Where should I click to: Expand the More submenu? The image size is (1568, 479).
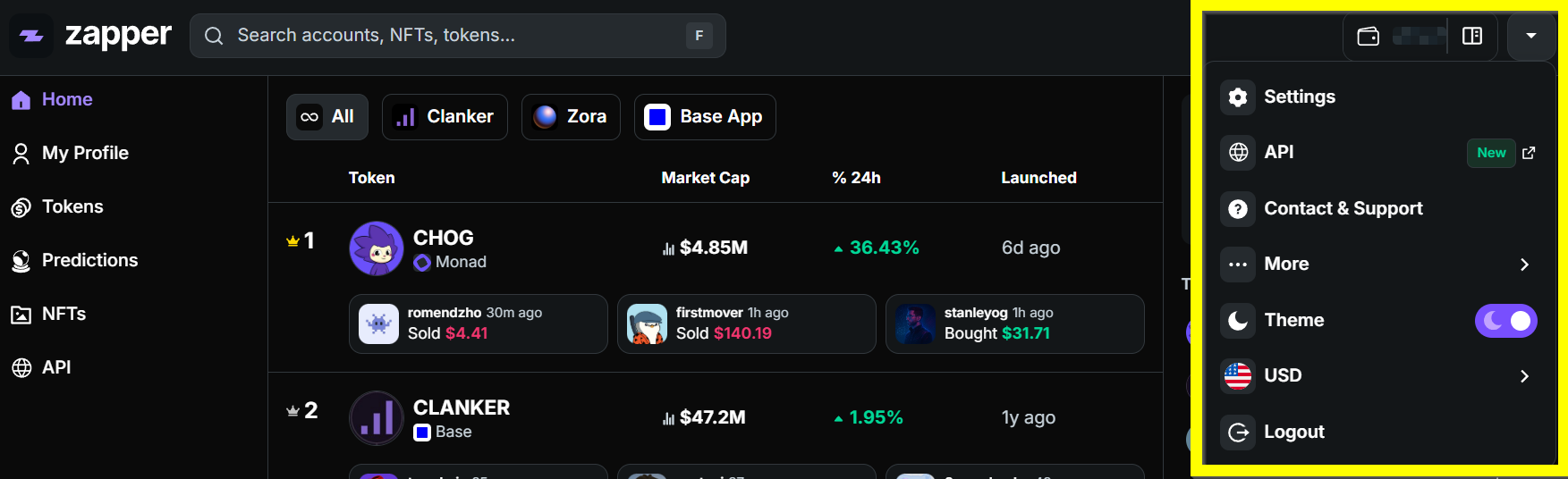(x=1377, y=265)
